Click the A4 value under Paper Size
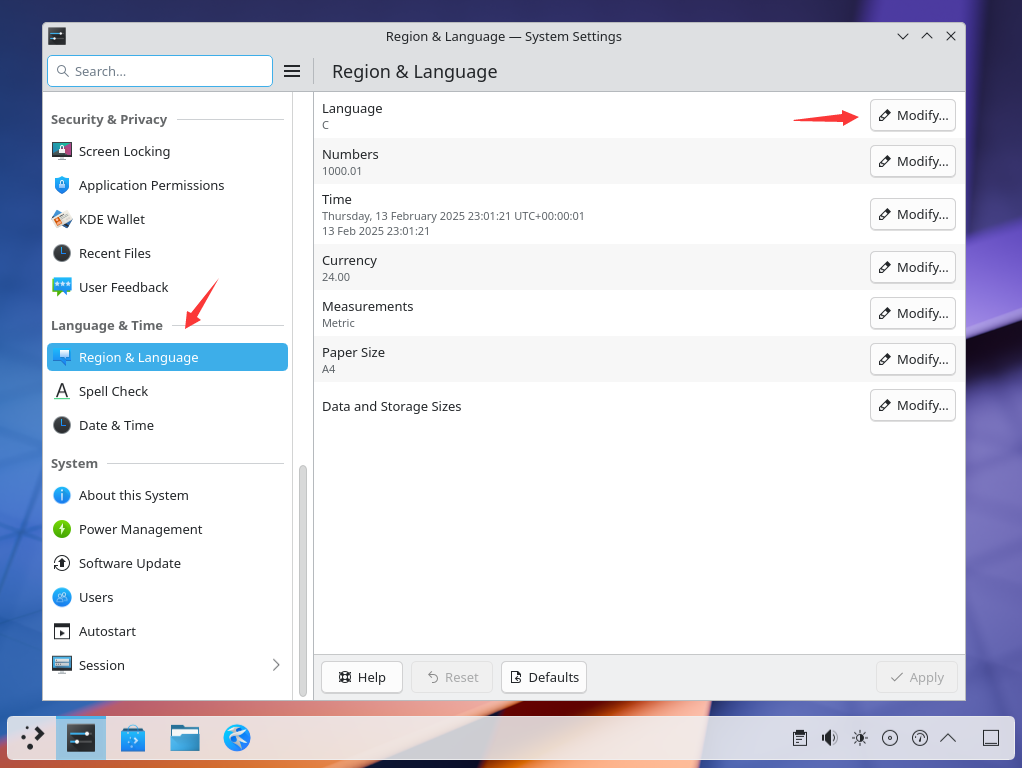Viewport: 1022px width, 768px height. tap(328, 369)
